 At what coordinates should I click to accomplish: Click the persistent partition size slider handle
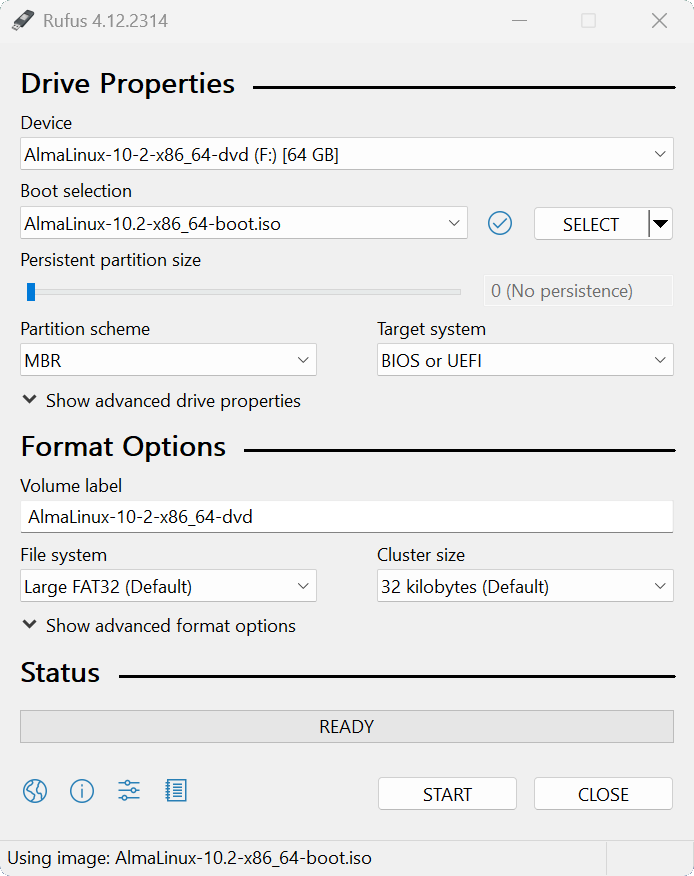point(31,292)
